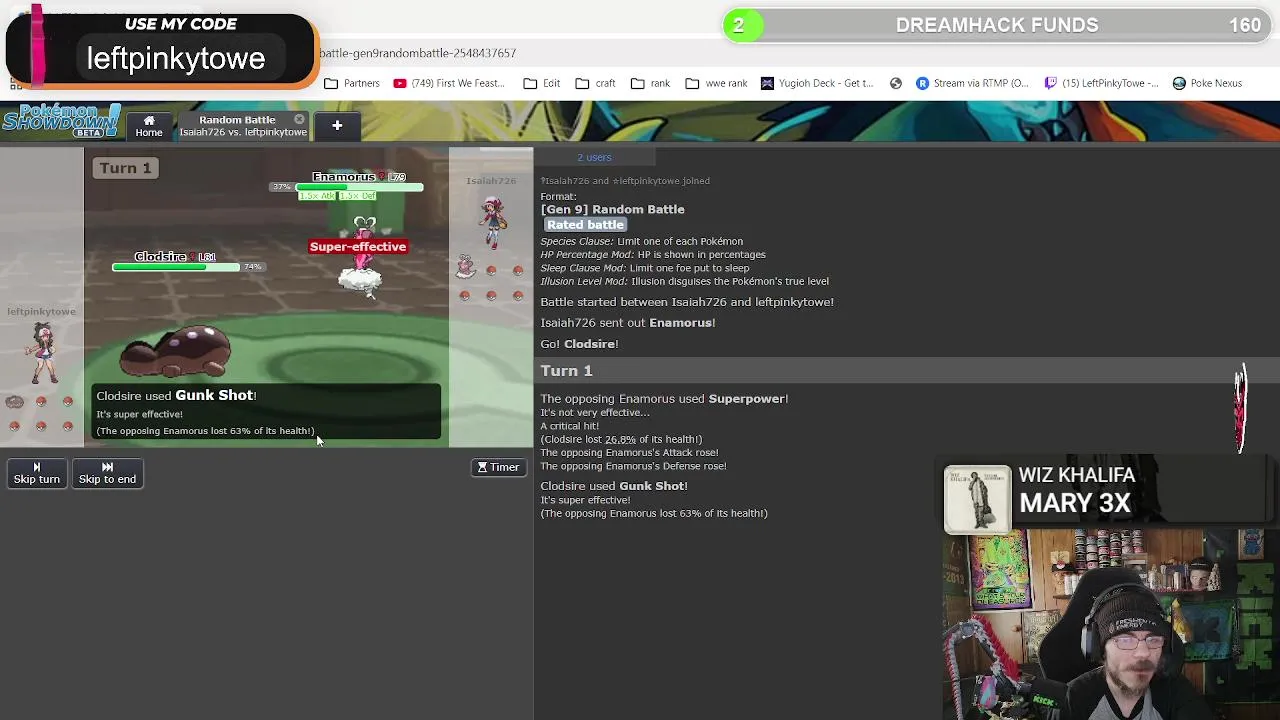The image size is (1280, 720).
Task: Open the Partners bookmark folder
Action: point(352,83)
